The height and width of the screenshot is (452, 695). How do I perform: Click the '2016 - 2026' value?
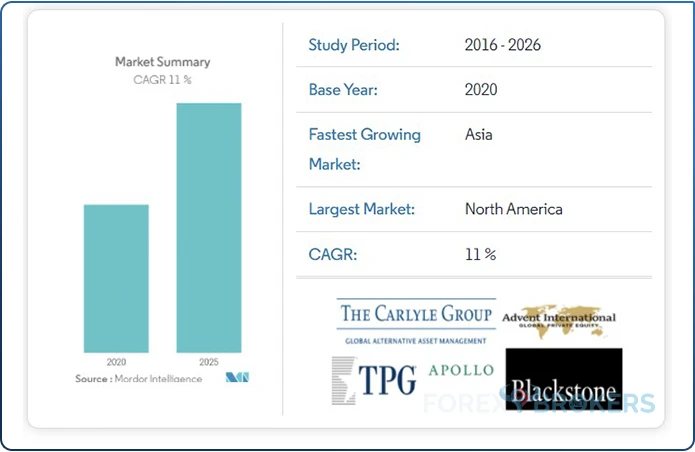[x=503, y=45]
